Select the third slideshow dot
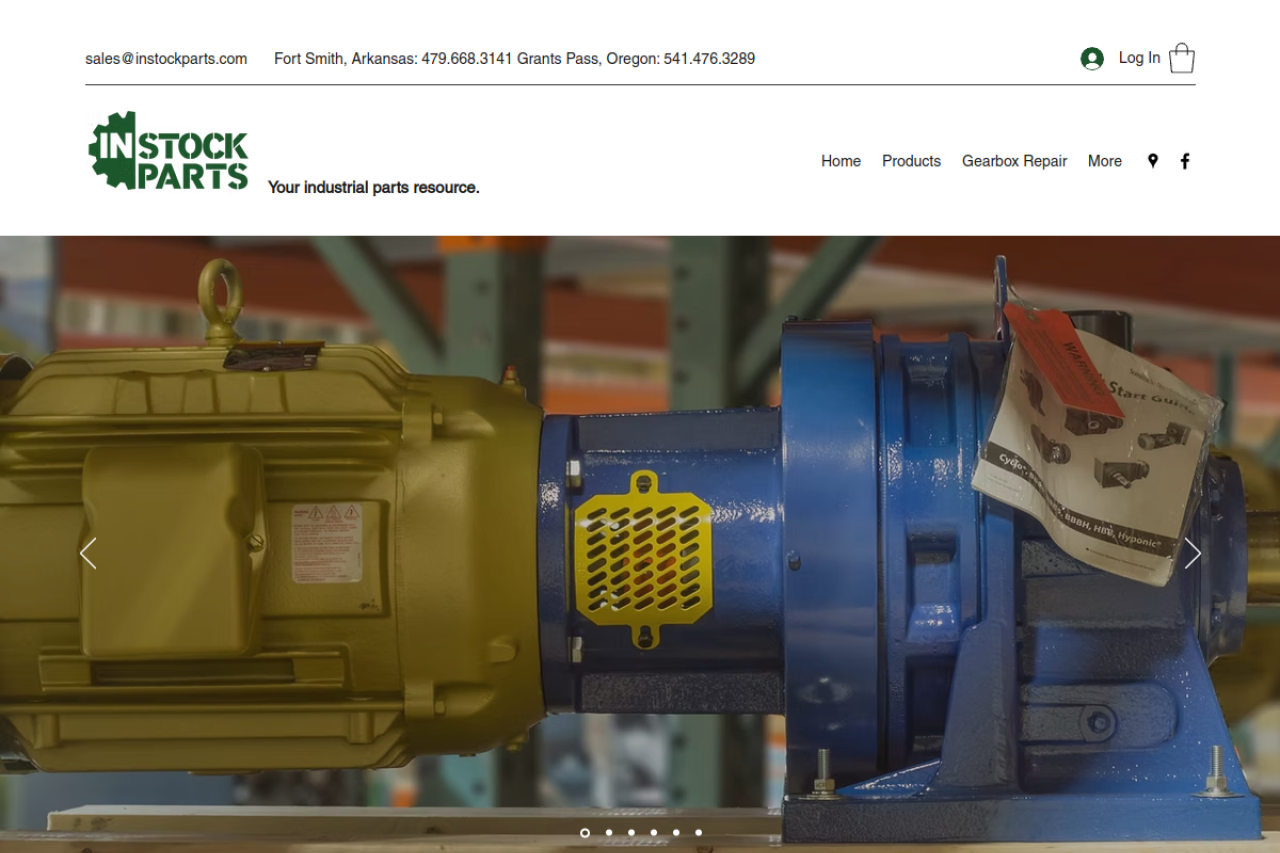The height and width of the screenshot is (853, 1280). pyautogui.click(x=631, y=832)
